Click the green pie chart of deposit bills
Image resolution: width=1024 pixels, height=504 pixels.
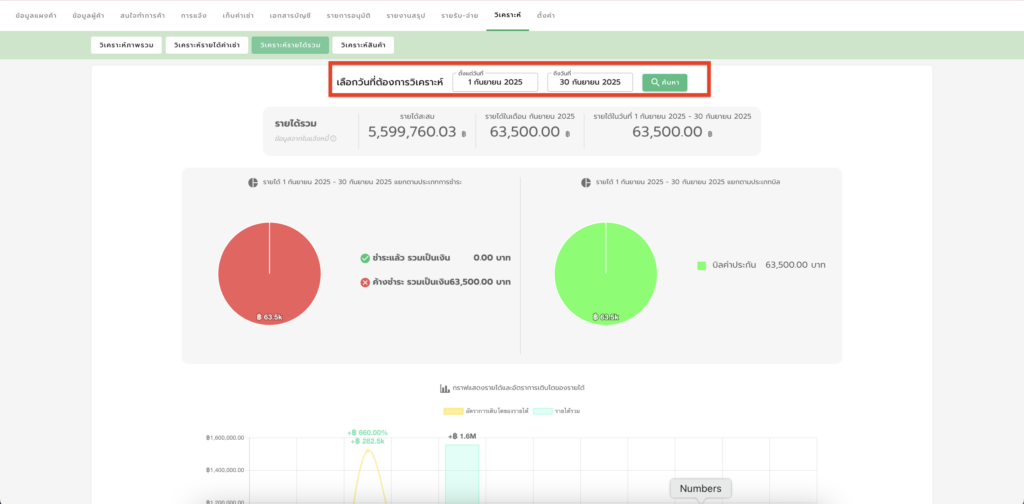(x=605, y=273)
